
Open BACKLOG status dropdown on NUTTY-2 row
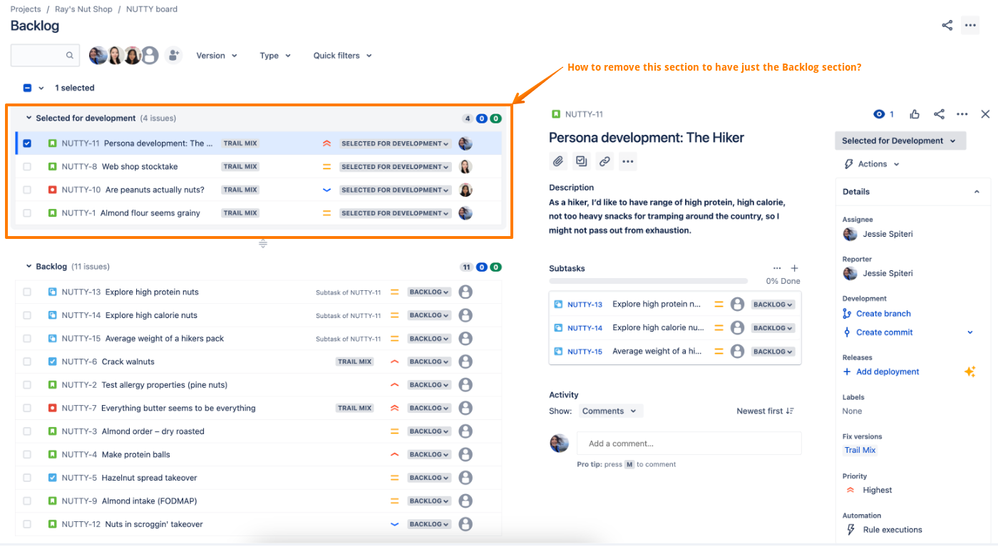(x=429, y=385)
